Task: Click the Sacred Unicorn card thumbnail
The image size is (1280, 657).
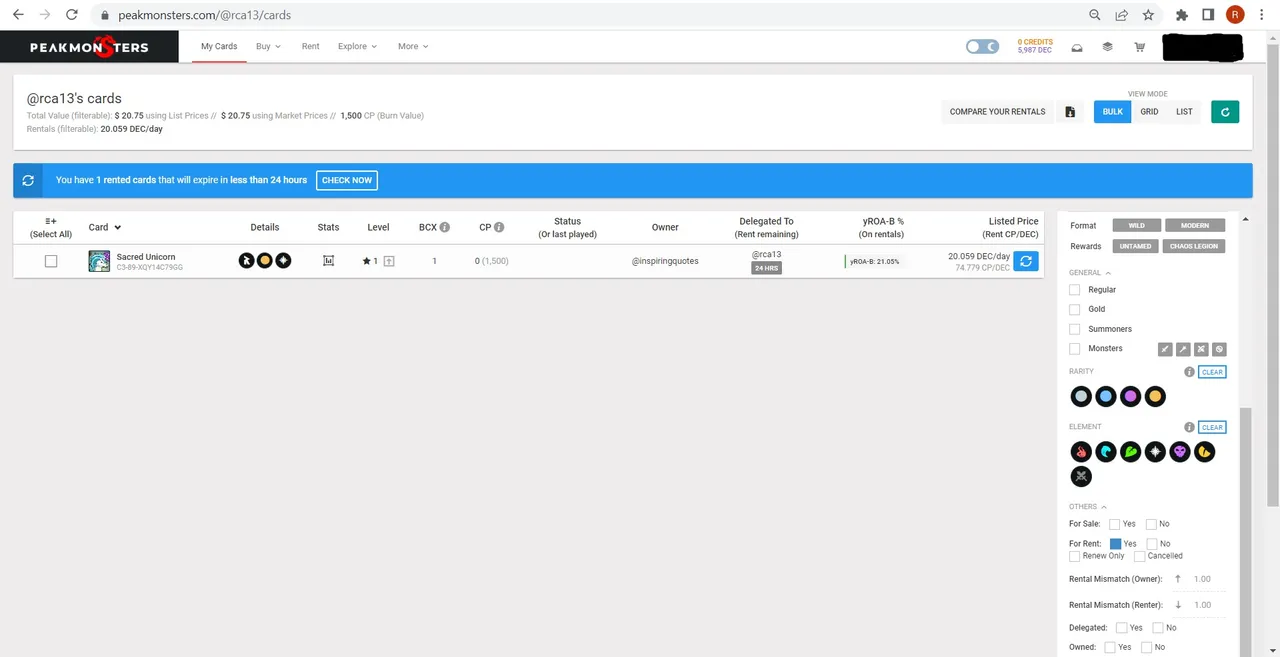Action: 99,261
